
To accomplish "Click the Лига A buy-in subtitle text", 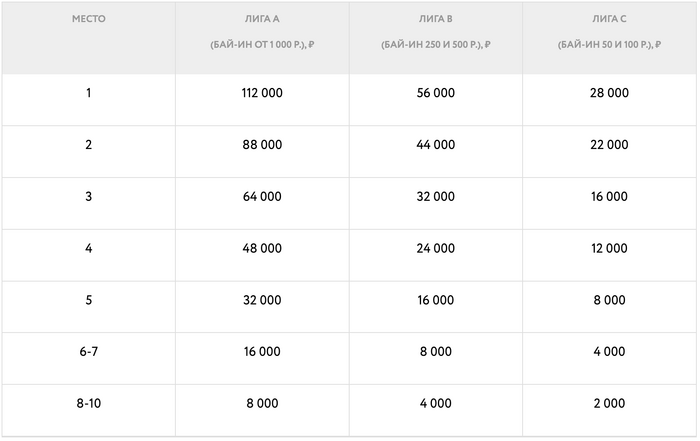I will click(262, 45).
